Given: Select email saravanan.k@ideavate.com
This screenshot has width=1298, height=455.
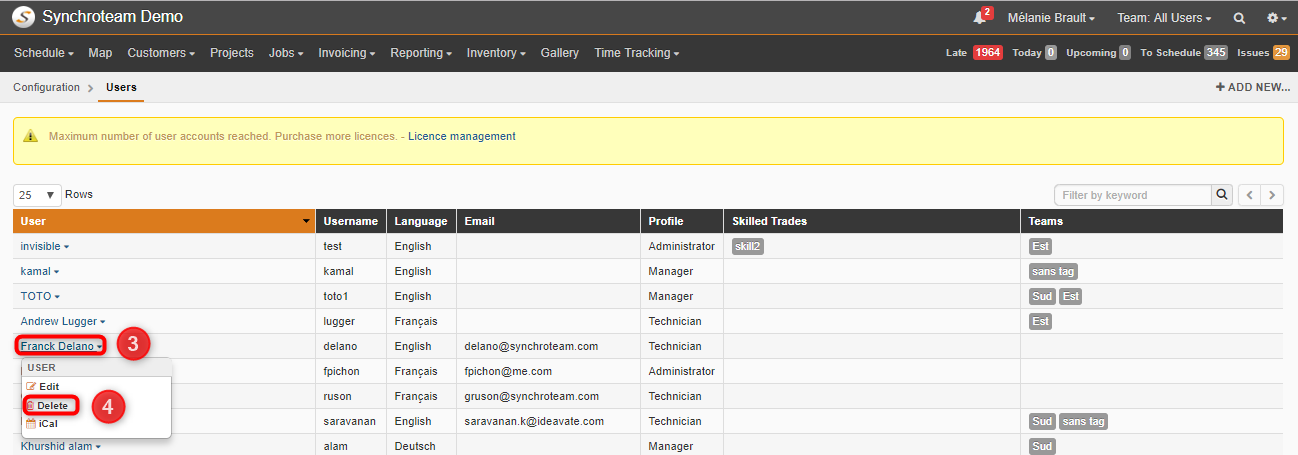Looking at the screenshot, I should [534, 421].
